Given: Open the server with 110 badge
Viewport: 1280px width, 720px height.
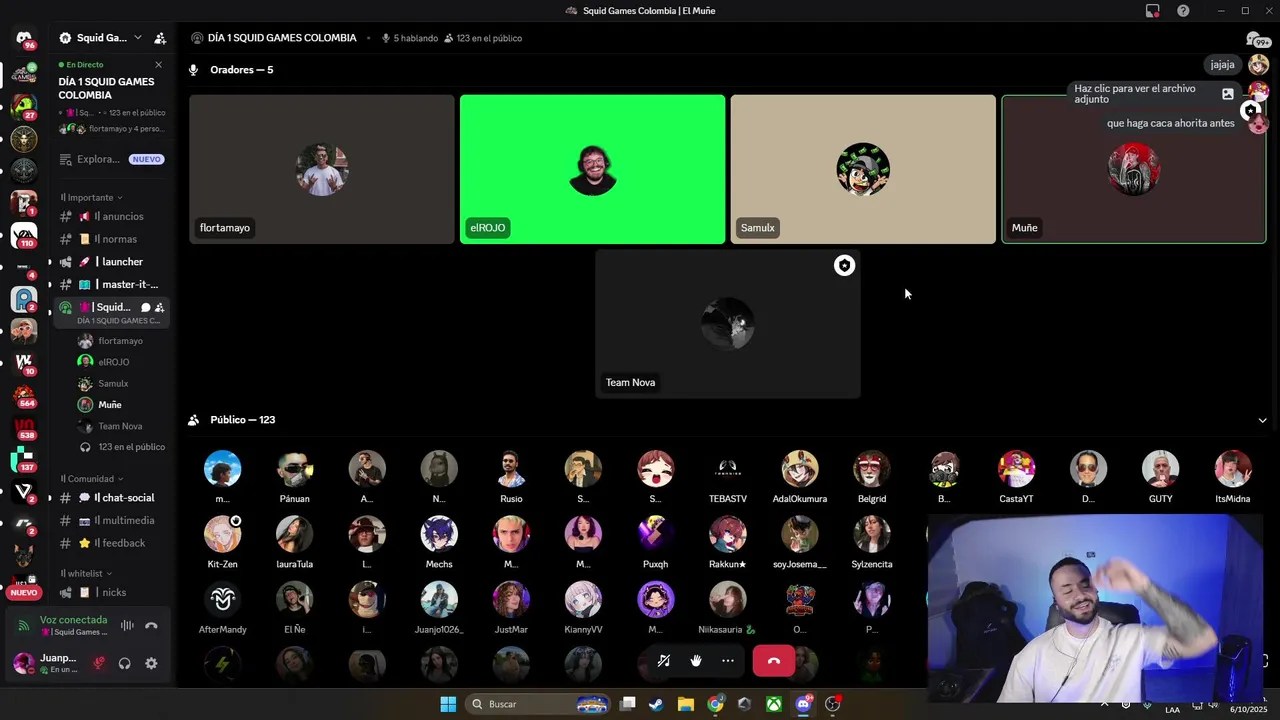Looking at the screenshot, I should click(23, 235).
